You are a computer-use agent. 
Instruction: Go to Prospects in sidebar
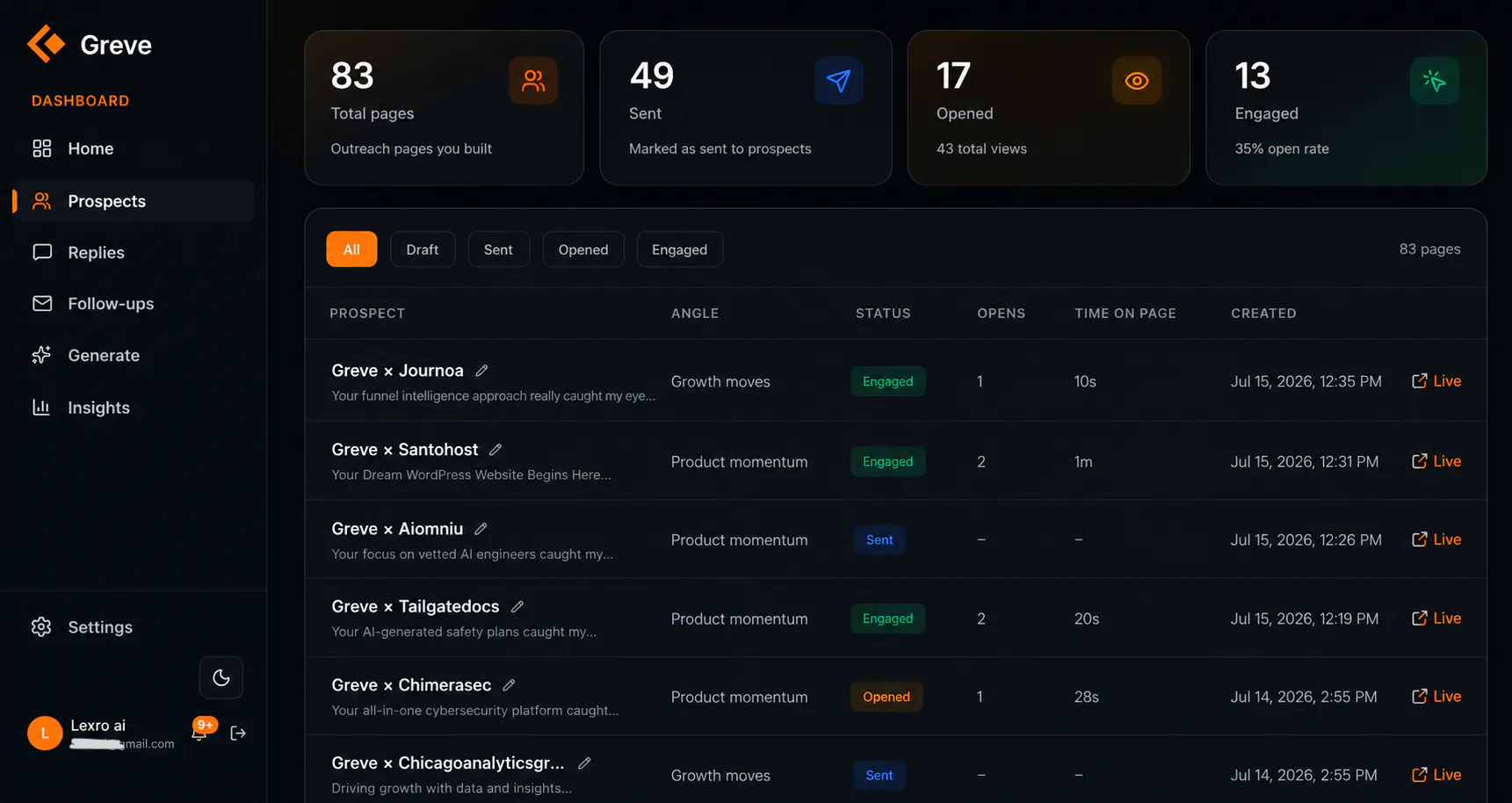pyautogui.click(x=134, y=201)
